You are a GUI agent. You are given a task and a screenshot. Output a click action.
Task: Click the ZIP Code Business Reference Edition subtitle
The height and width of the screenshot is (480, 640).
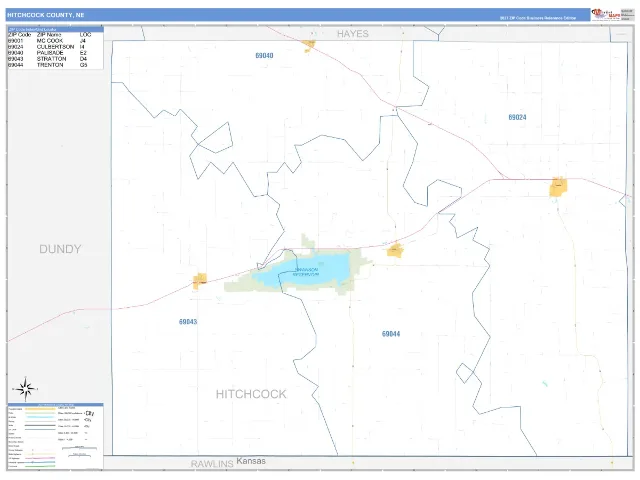pyautogui.click(x=538, y=18)
